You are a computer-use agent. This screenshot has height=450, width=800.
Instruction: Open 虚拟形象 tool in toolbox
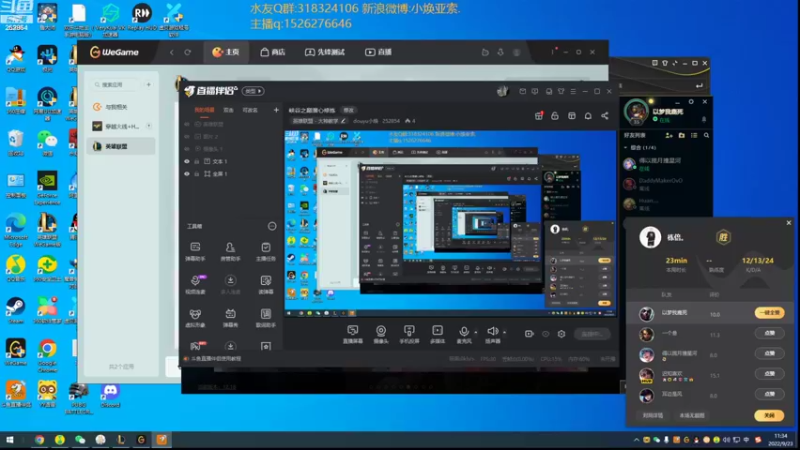point(195,318)
